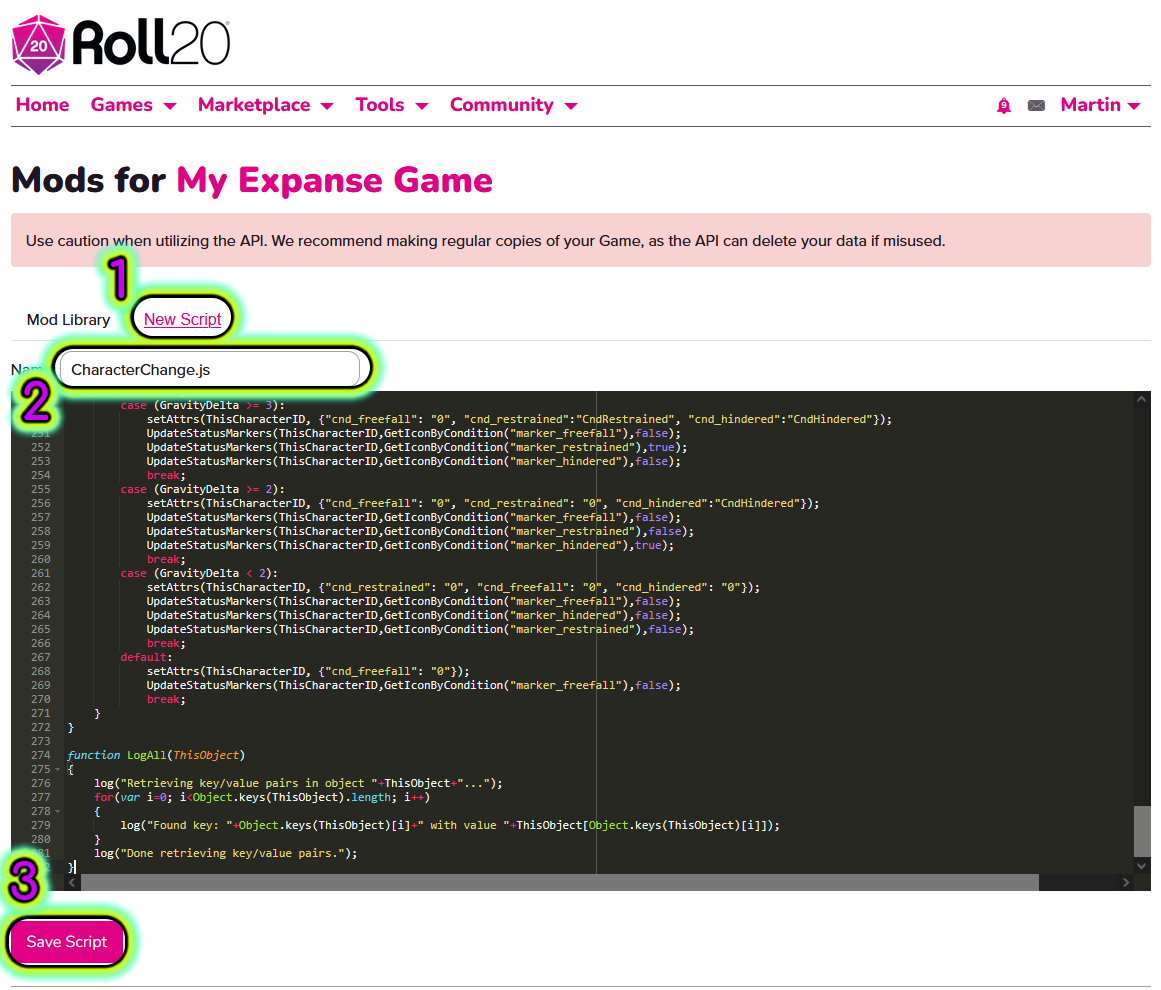This screenshot has height=990, width=1161.
Task: Click line number 273 in gutter
Action: pos(41,741)
